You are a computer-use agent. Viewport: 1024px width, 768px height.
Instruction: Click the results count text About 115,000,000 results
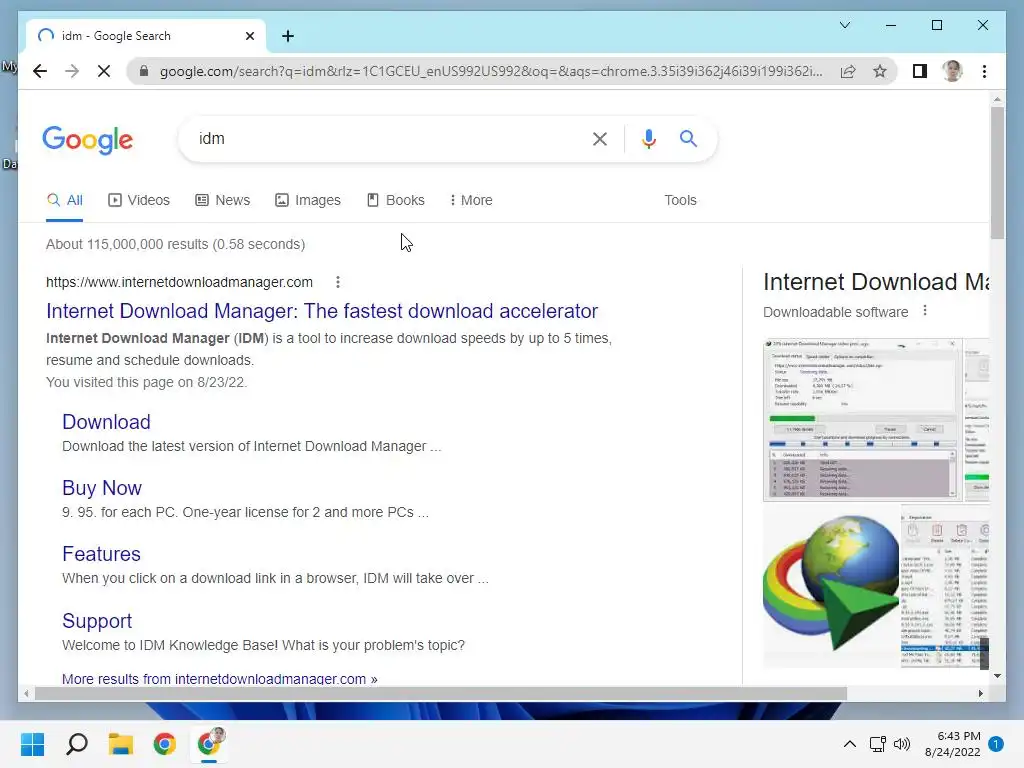point(176,244)
